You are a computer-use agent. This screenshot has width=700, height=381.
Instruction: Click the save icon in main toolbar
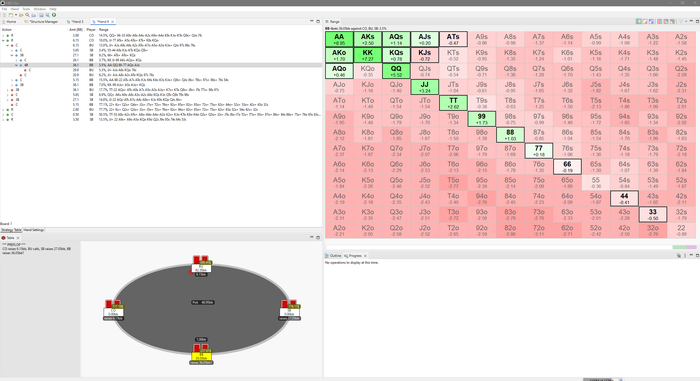(42, 15)
